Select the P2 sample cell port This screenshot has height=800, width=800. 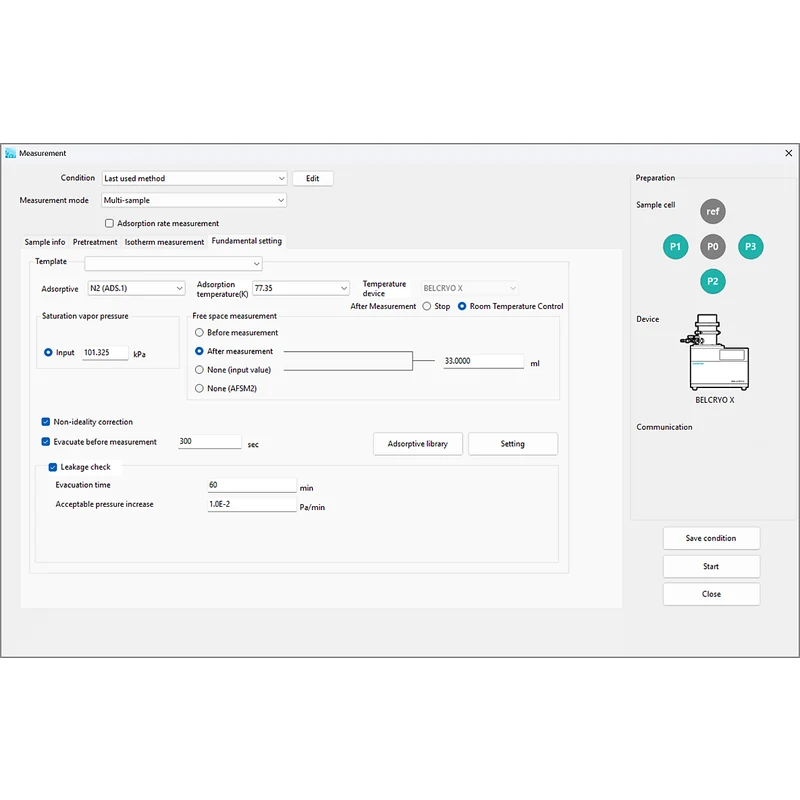point(712,282)
